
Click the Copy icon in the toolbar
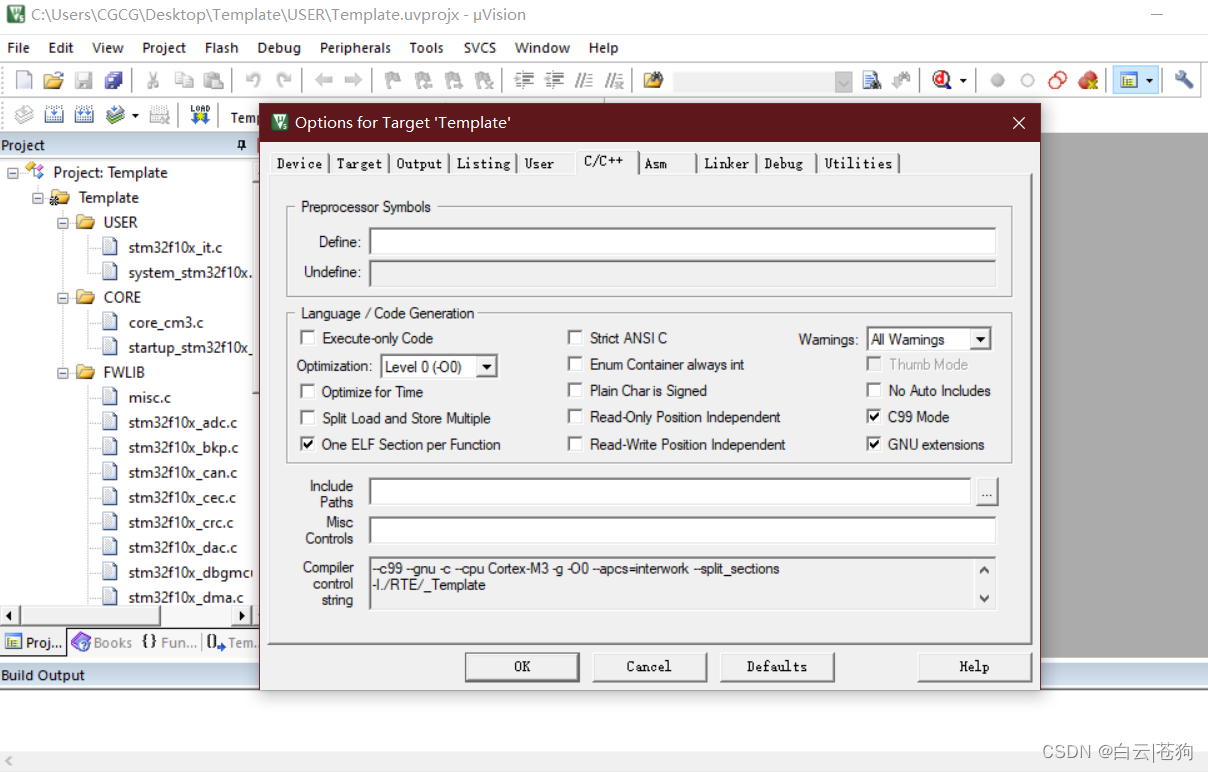coord(184,80)
